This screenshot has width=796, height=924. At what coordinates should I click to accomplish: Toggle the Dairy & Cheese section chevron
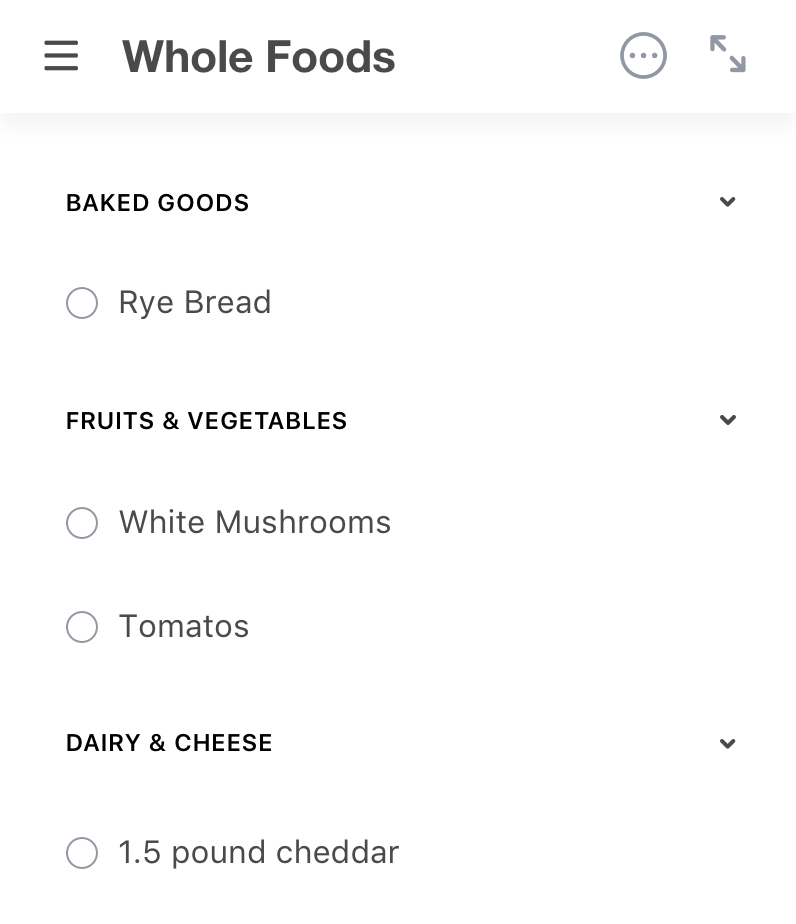[x=727, y=743]
